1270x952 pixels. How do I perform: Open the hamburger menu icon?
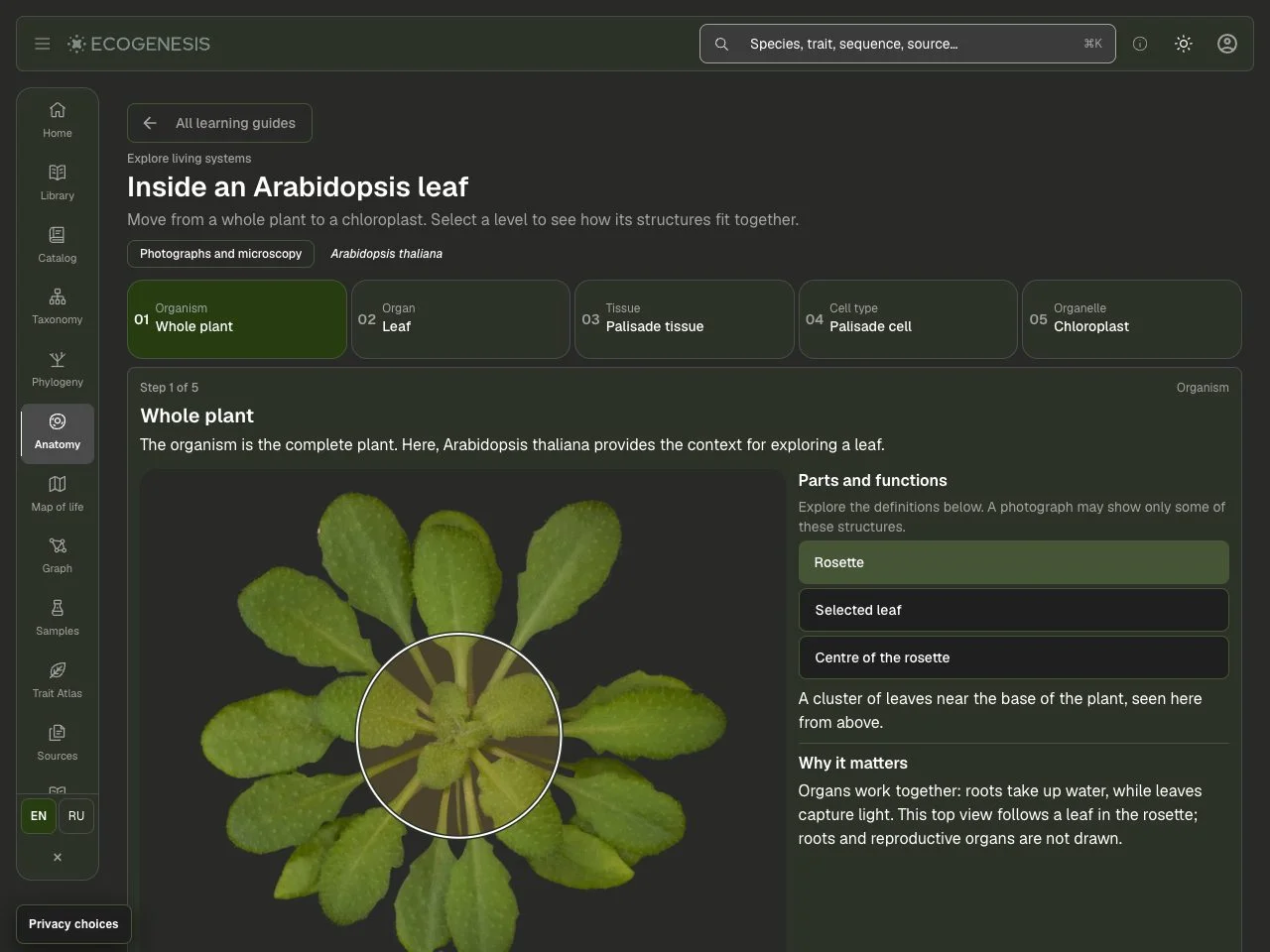pos(42,44)
